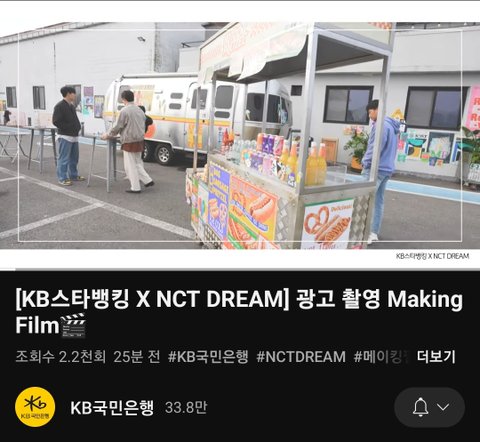480x442 pixels.
Task: Tap the KB스타뱅킹 X NCT DREAM watermark
Action: [432, 256]
